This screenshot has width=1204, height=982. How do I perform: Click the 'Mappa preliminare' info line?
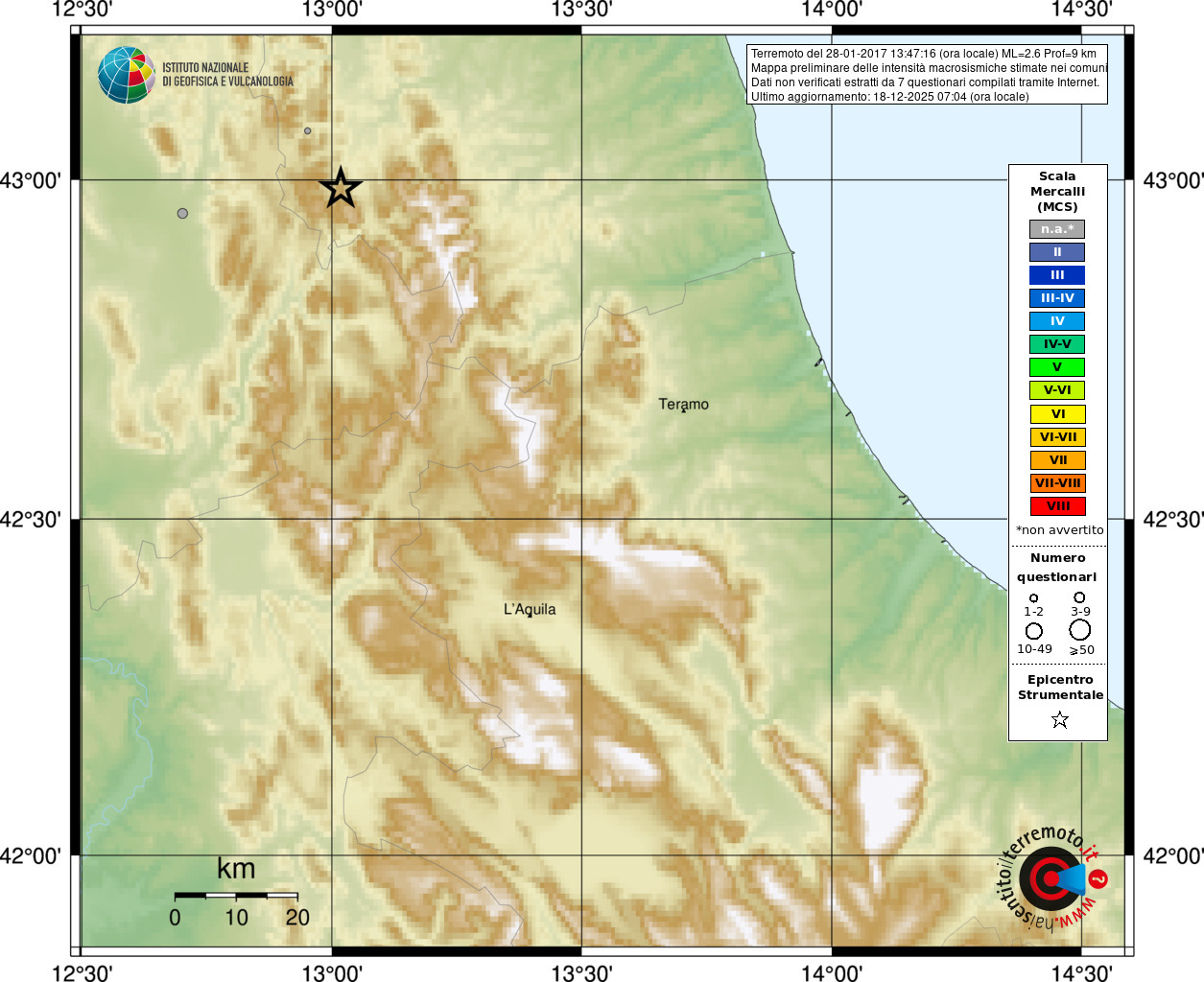coord(930,68)
